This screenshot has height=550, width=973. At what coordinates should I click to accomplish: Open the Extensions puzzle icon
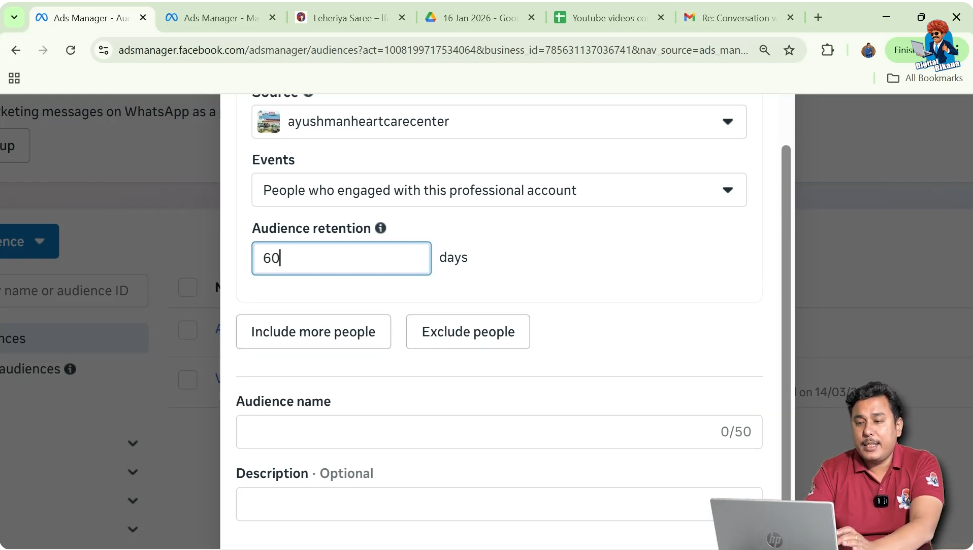tap(828, 50)
